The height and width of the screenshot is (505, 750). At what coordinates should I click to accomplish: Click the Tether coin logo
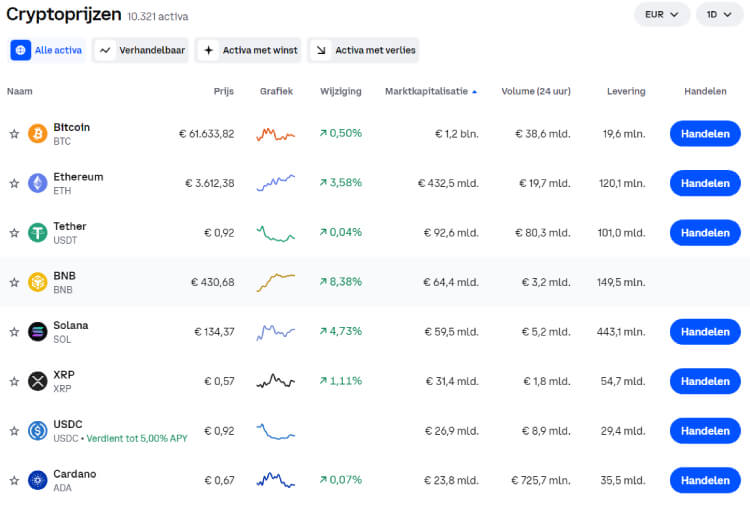[37, 233]
